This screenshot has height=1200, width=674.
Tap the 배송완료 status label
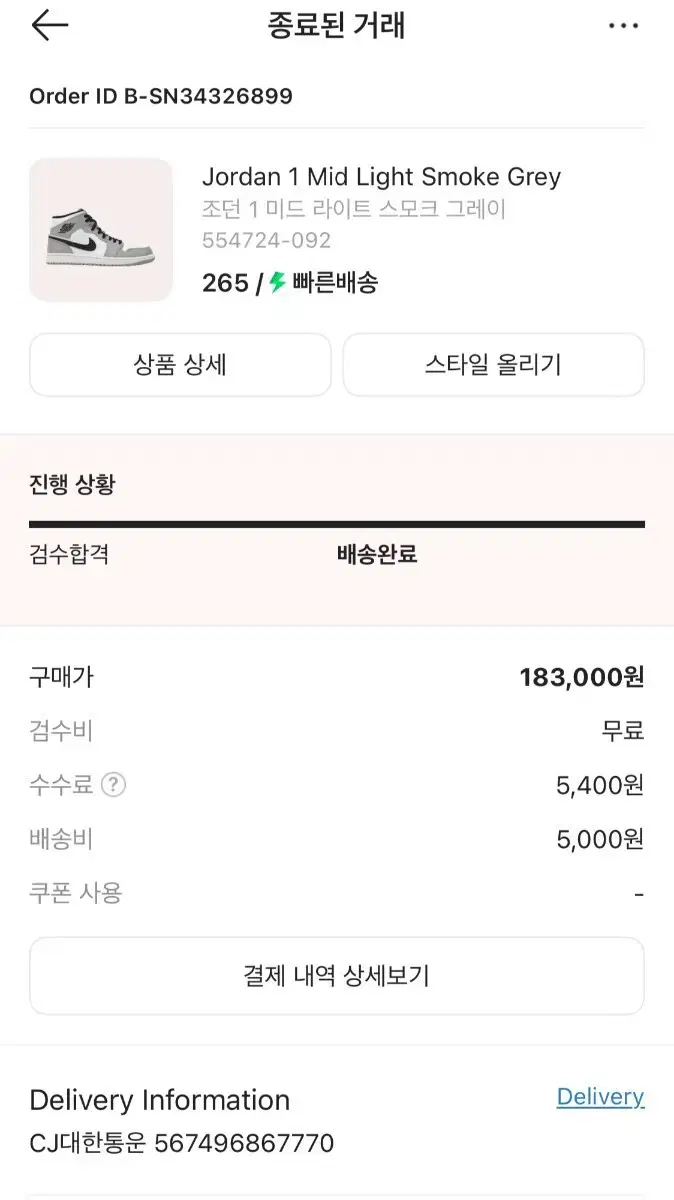point(377,555)
